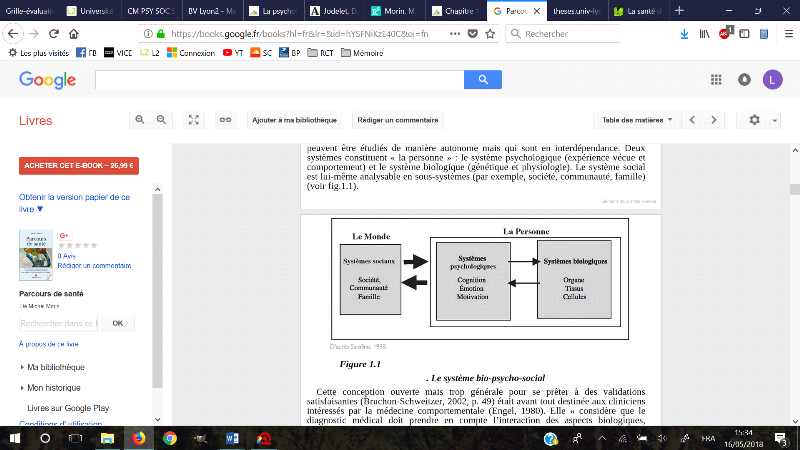Screen dimensions: 800x450
Task: Switch to the BV Lyon2 tab
Action: pos(212,11)
